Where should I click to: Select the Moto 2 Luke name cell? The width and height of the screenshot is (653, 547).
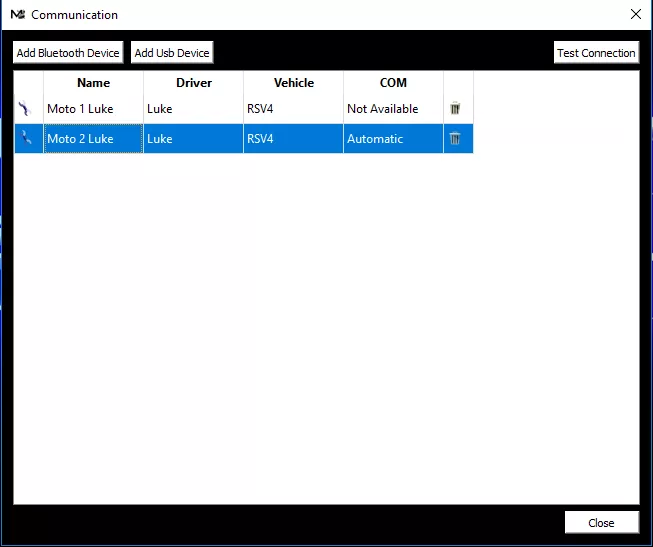[x=93, y=138]
